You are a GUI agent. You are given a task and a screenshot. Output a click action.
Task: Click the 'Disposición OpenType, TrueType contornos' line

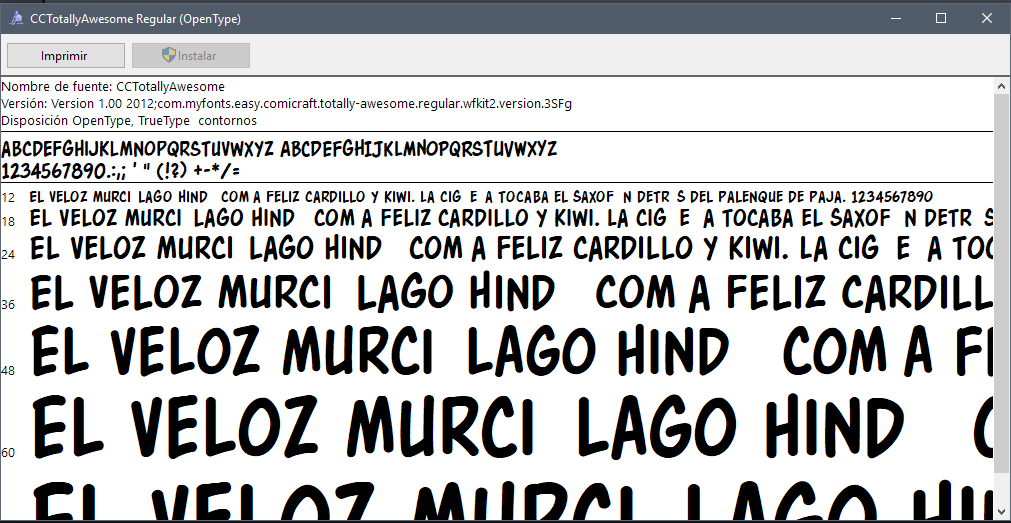click(x=130, y=121)
